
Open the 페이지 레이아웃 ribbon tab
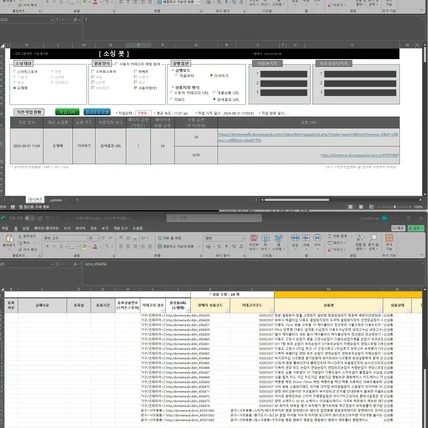(46, 228)
